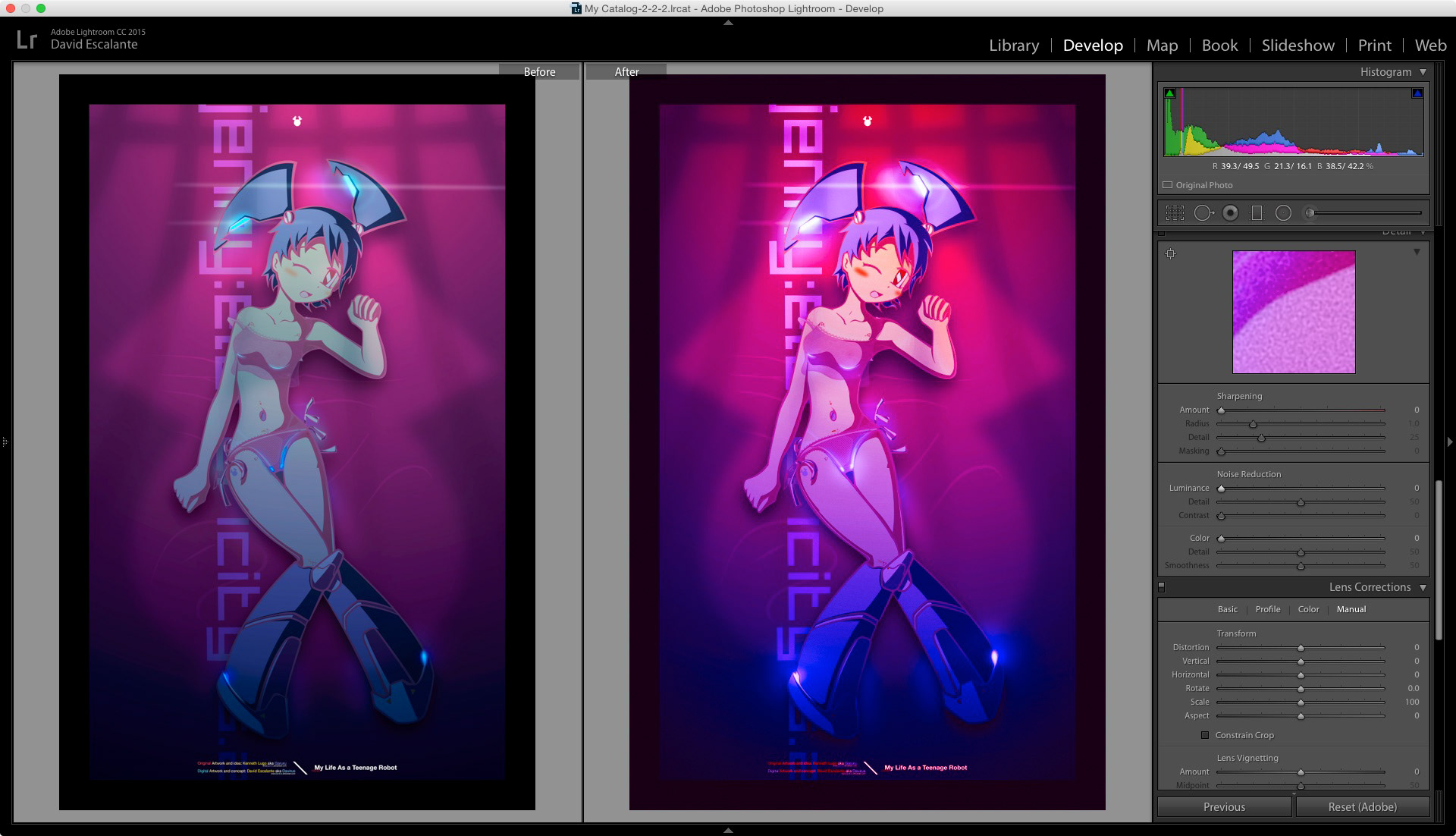Toggle the Lens Corrections panel switch
The width and height of the screenshot is (1456, 836).
point(1161,587)
